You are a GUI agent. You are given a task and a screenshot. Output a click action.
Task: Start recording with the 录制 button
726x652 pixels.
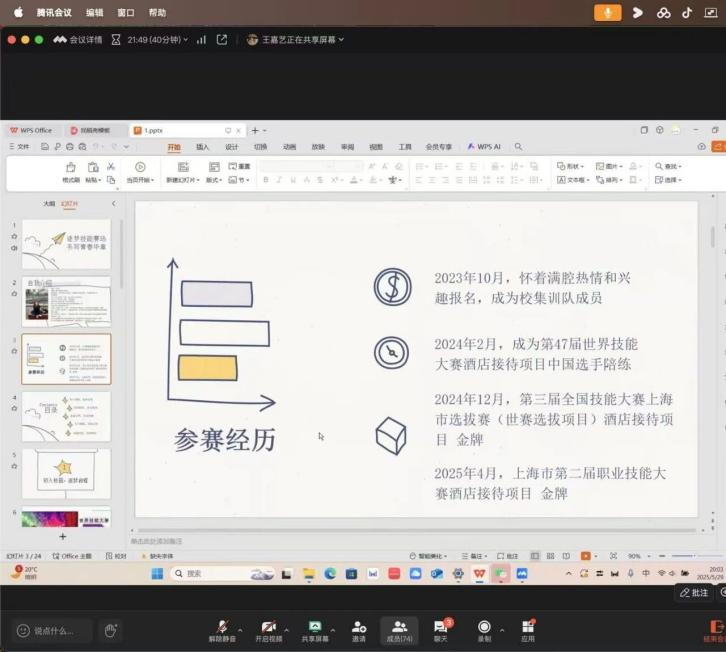coord(484,627)
